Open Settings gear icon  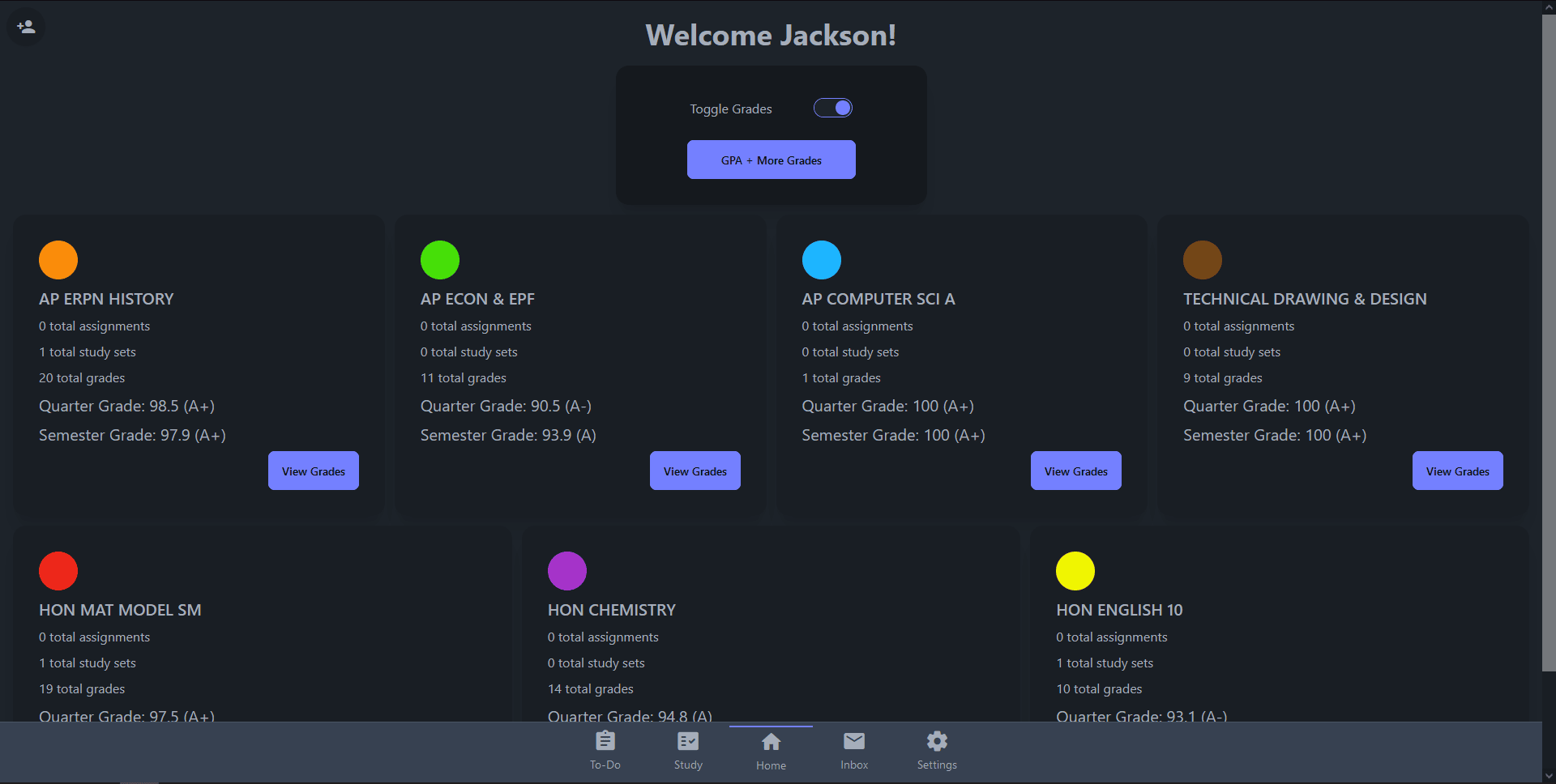tap(937, 741)
